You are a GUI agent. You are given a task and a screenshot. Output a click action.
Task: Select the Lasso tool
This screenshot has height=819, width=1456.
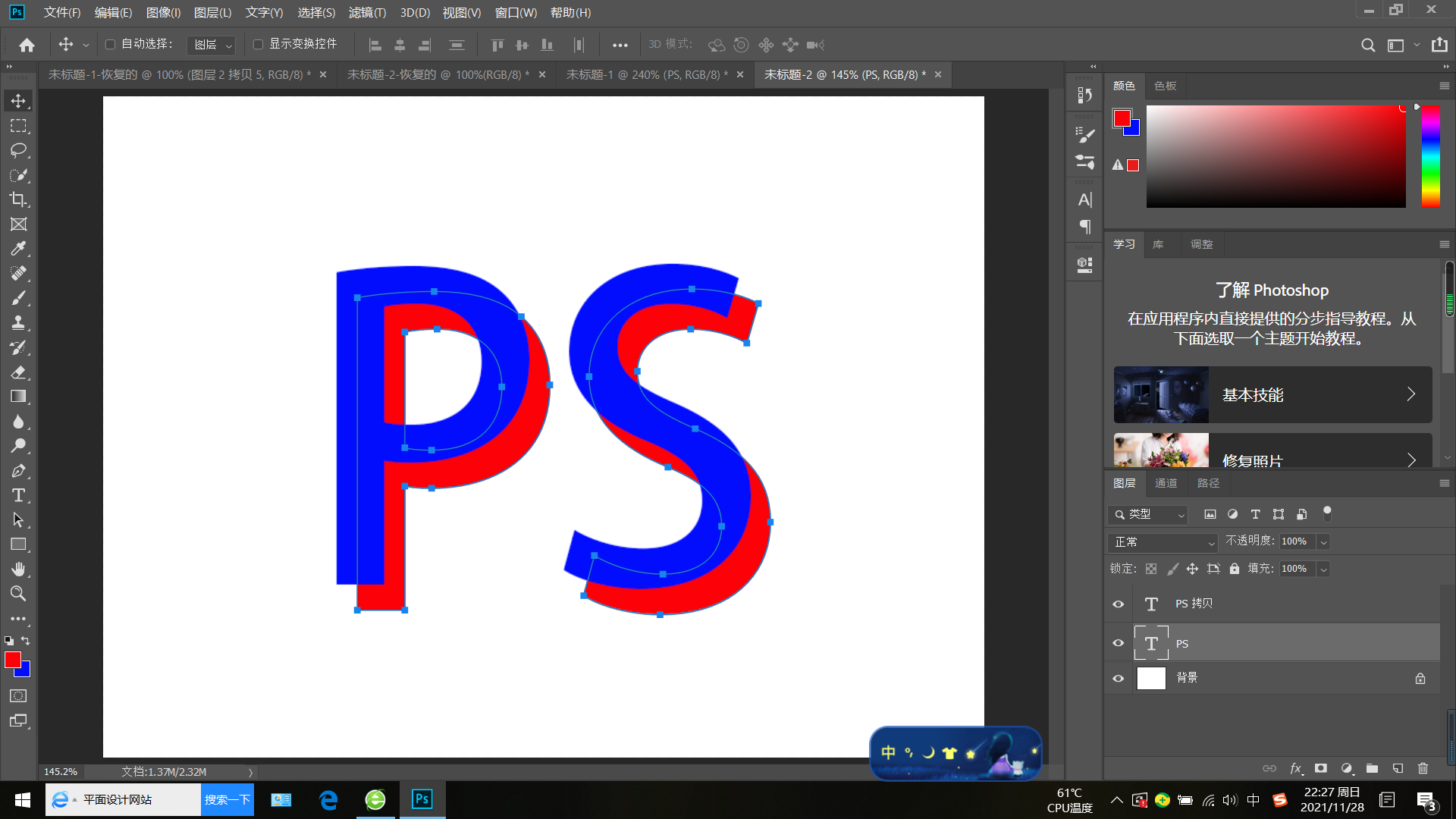pyautogui.click(x=18, y=150)
